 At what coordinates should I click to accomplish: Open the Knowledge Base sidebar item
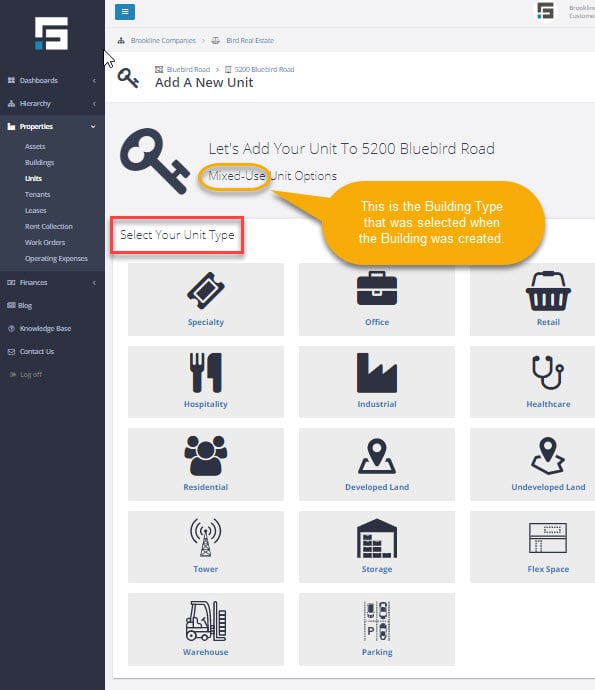[x=45, y=329]
